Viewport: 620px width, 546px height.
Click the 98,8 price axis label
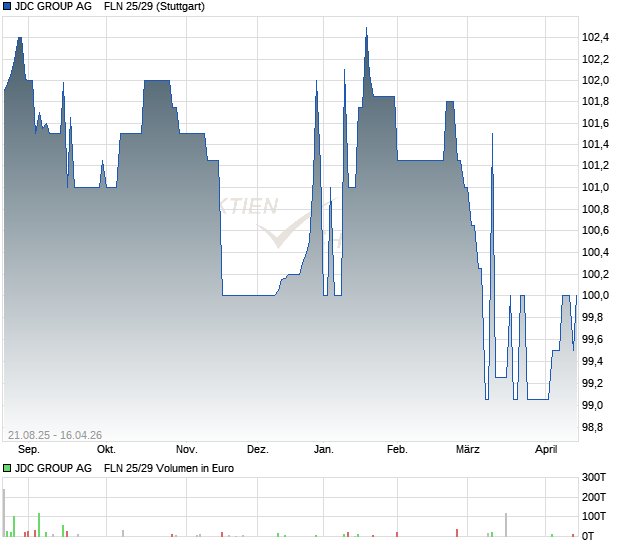tap(593, 427)
